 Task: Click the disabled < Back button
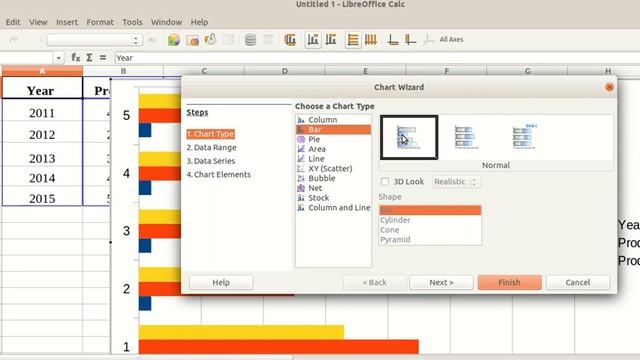(374, 282)
